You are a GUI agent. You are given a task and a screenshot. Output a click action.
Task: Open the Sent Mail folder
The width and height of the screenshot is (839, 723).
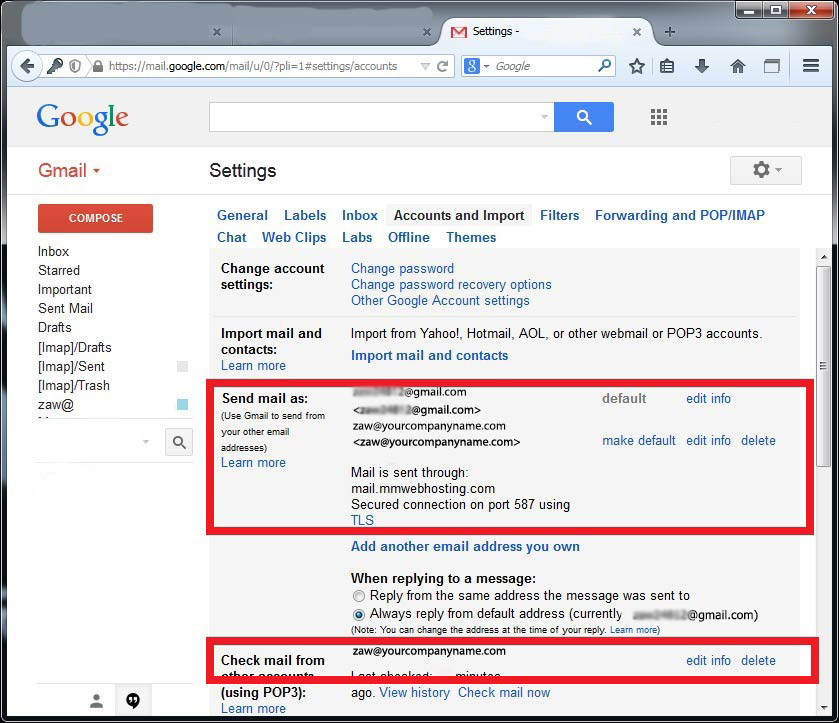(65, 308)
